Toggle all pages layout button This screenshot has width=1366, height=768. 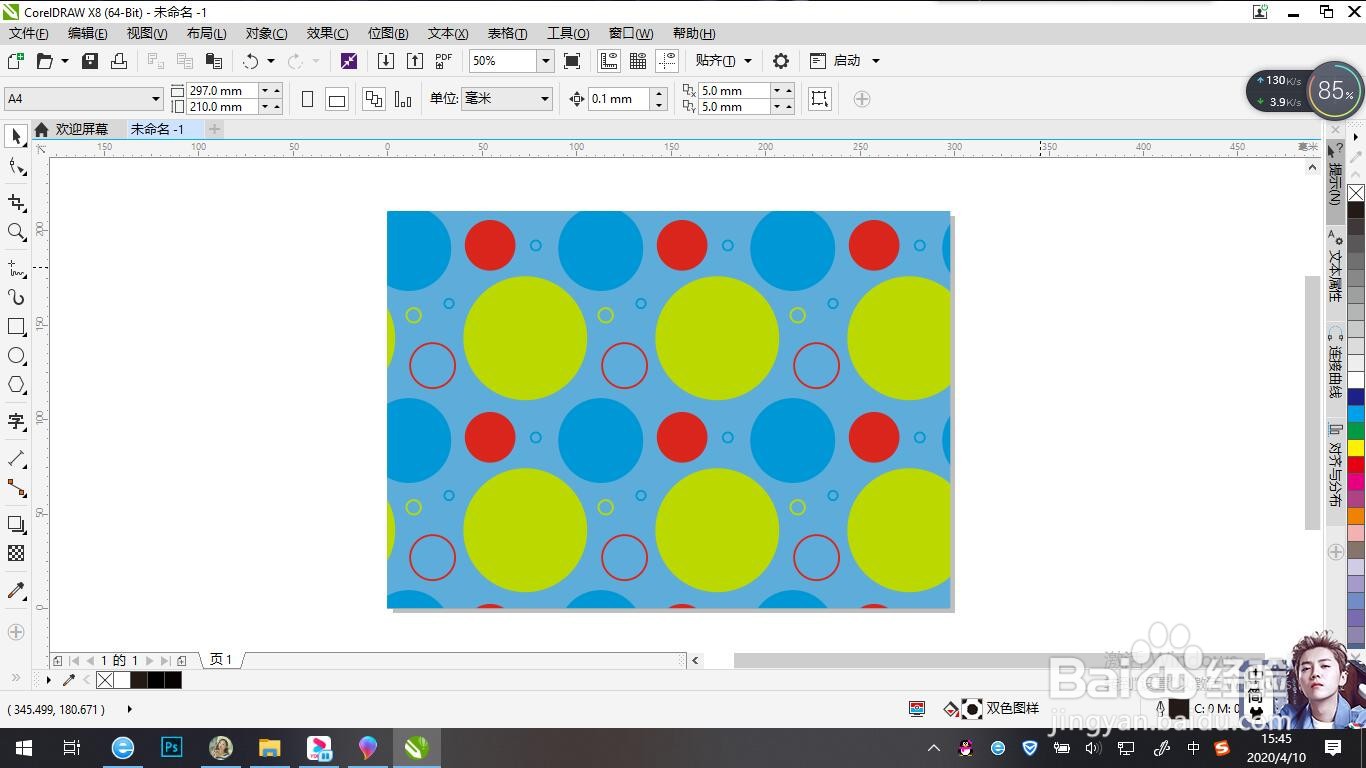tap(374, 99)
